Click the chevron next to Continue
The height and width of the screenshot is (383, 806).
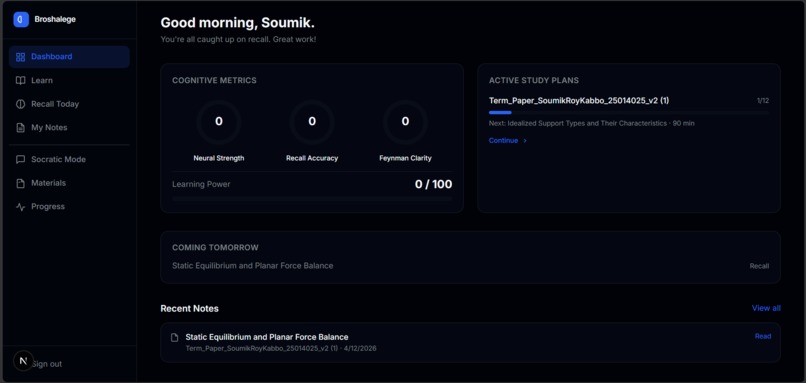pyautogui.click(x=525, y=141)
